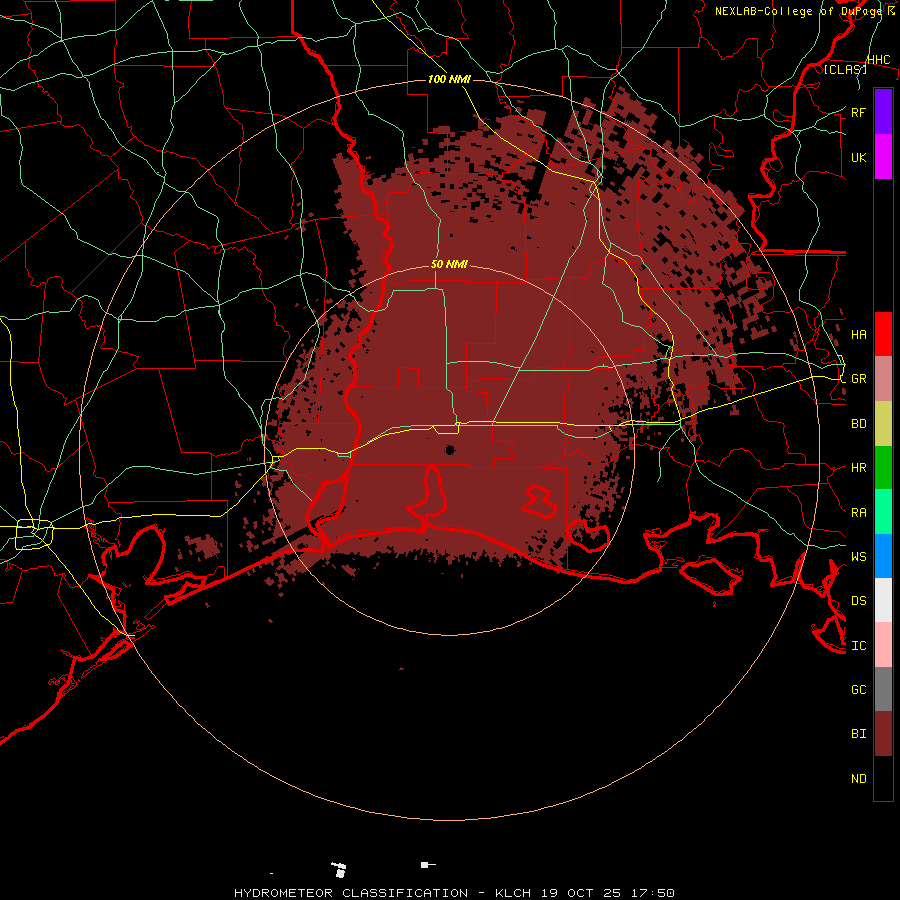
Task: Click the ND legend label
Action: pos(859,779)
